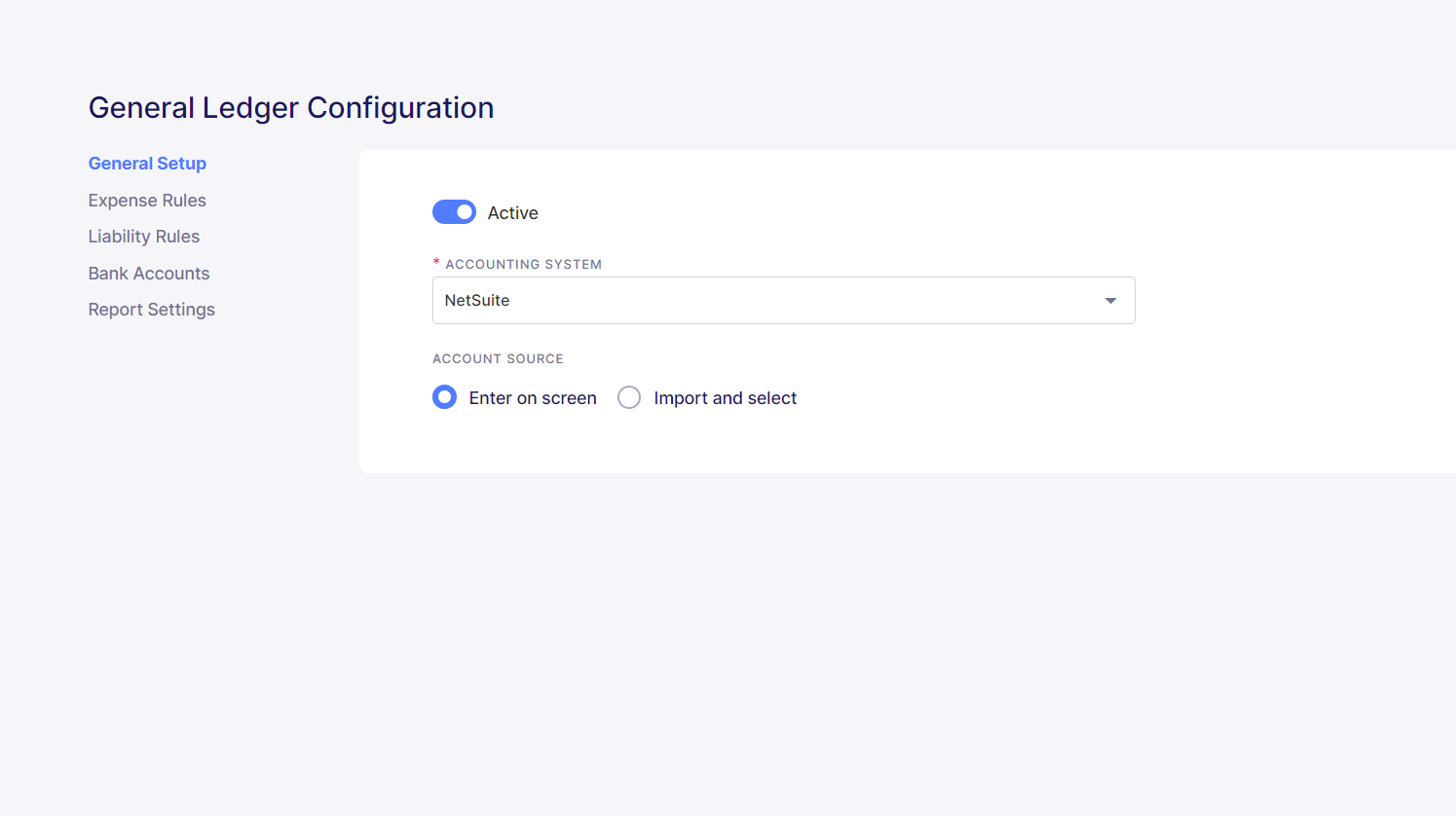1456x816 pixels.
Task: Open the General Setup section
Action: [147, 164]
